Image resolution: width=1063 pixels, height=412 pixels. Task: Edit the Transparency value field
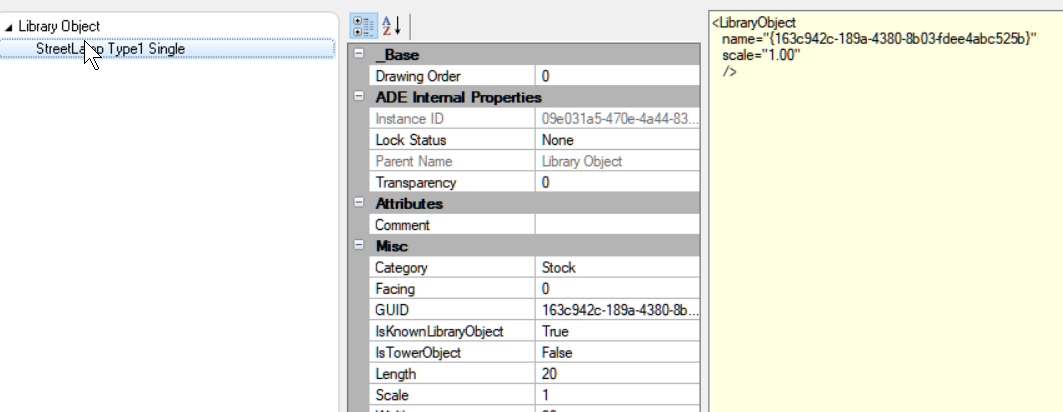pos(618,182)
